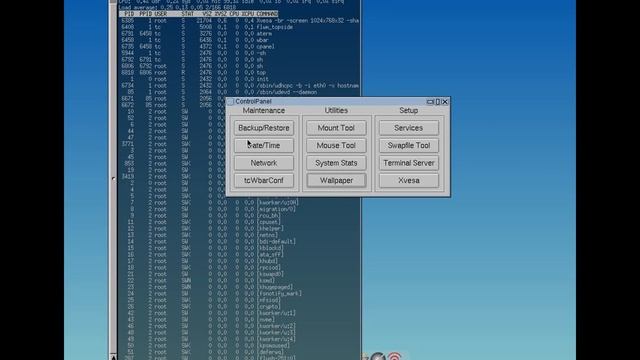
Task: Open the Xvesa setup
Action: click(409, 180)
